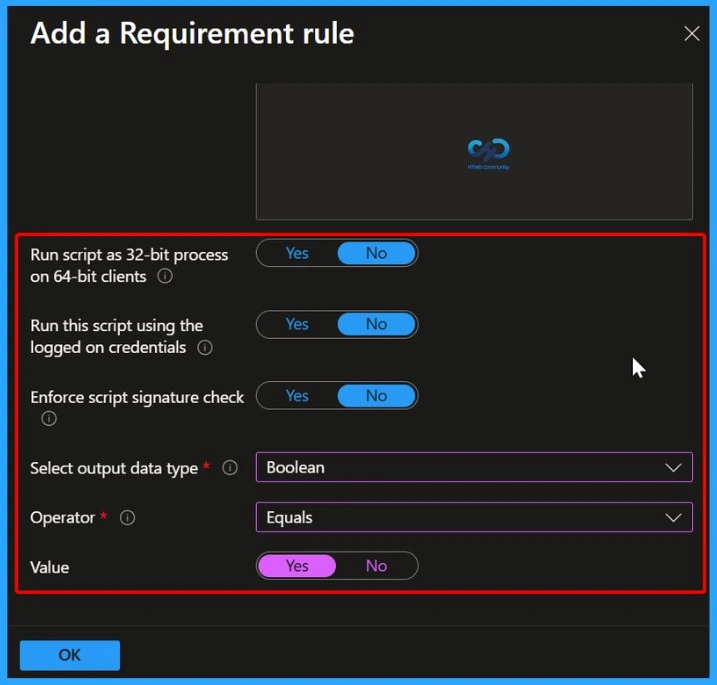Click the 'Add a Requirement rule' heading
Viewport: 717px width, 685px height.
pyautogui.click(x=192, y=33)
